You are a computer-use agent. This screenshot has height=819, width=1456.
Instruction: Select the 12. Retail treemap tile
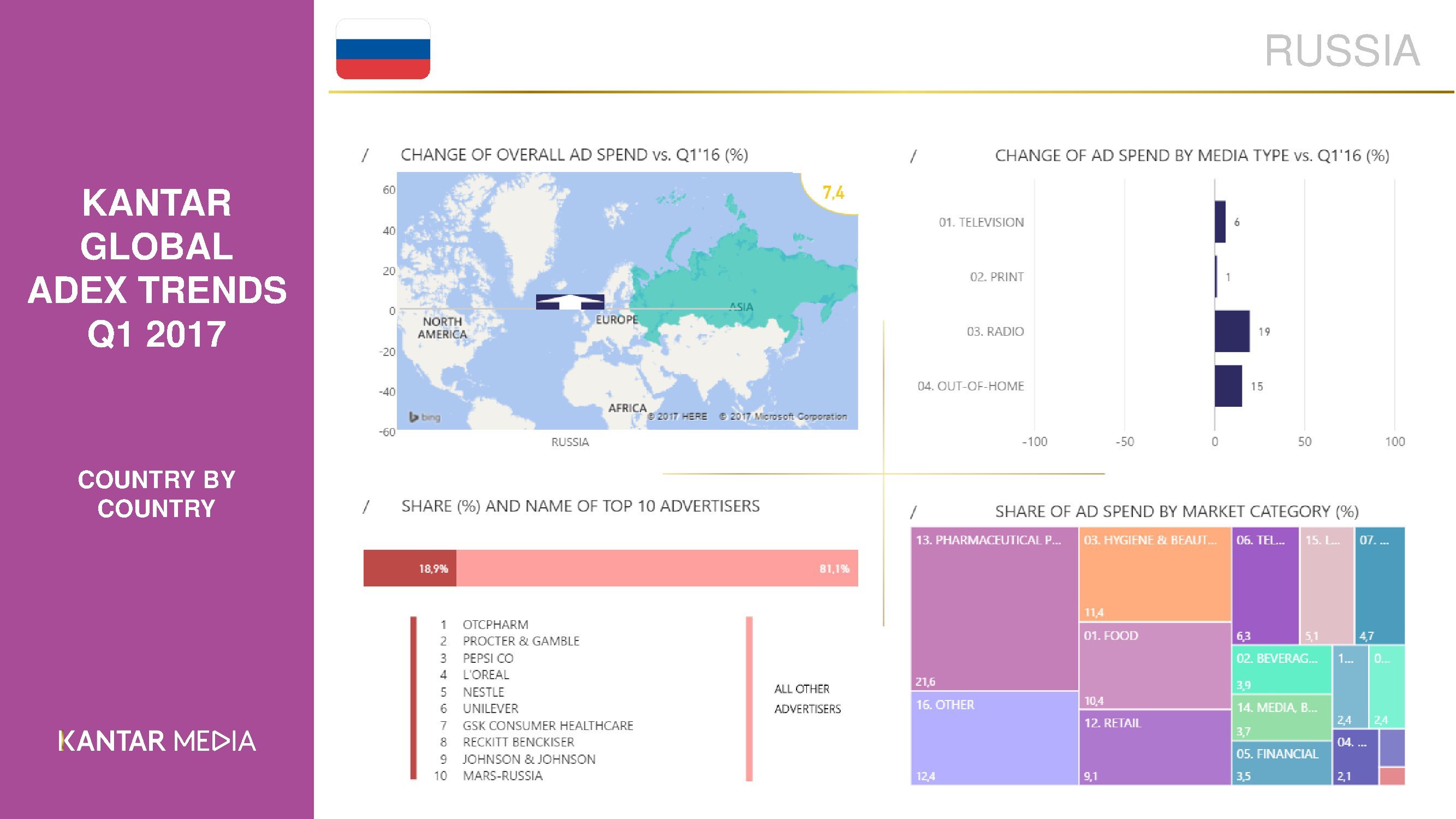pos(1155,747)
